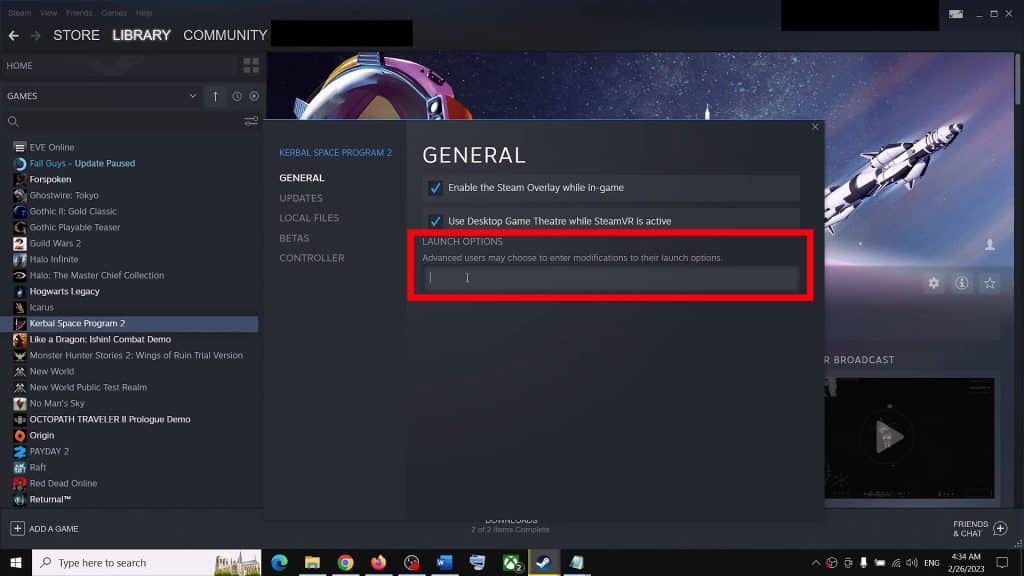Open the library advanced filter icon
Screen dimensions: 1024x576
pyautogui.click(x=251, y=121)
